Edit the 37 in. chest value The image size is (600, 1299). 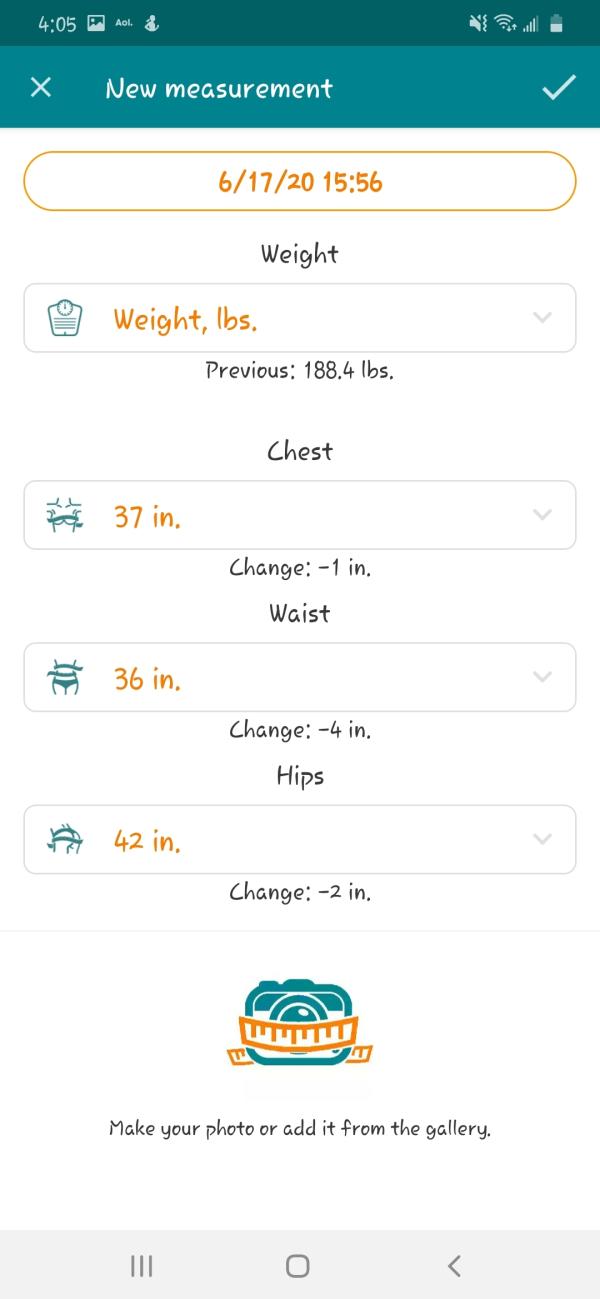tap(147, 517)
